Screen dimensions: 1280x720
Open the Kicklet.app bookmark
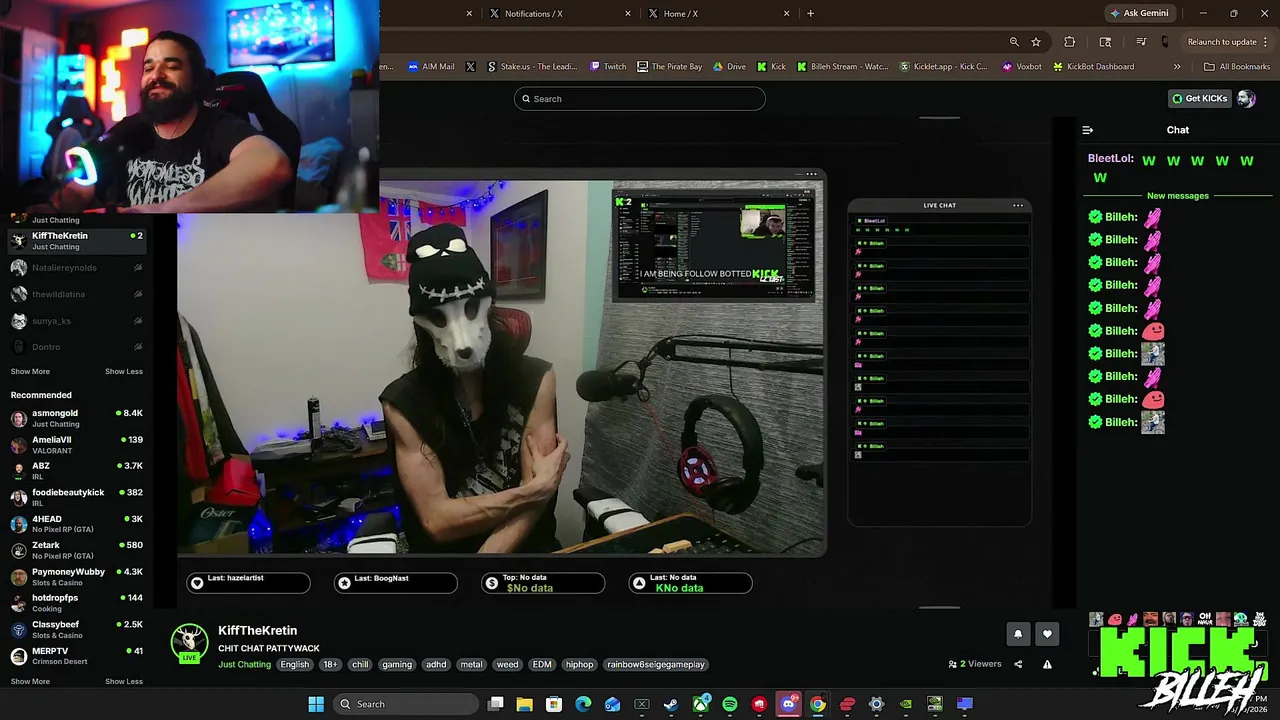943,67
